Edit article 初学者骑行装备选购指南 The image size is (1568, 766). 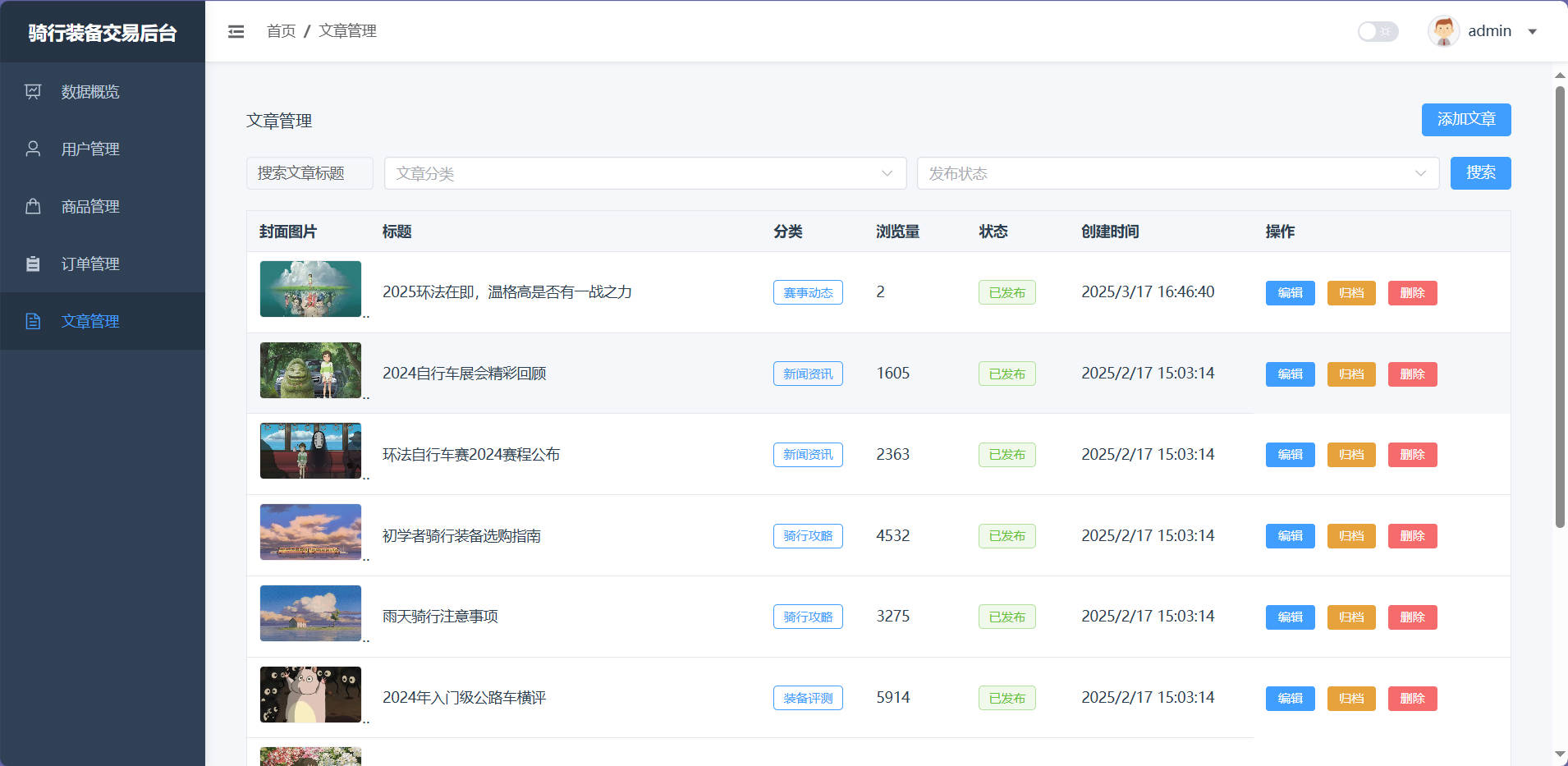(1290, 536)
